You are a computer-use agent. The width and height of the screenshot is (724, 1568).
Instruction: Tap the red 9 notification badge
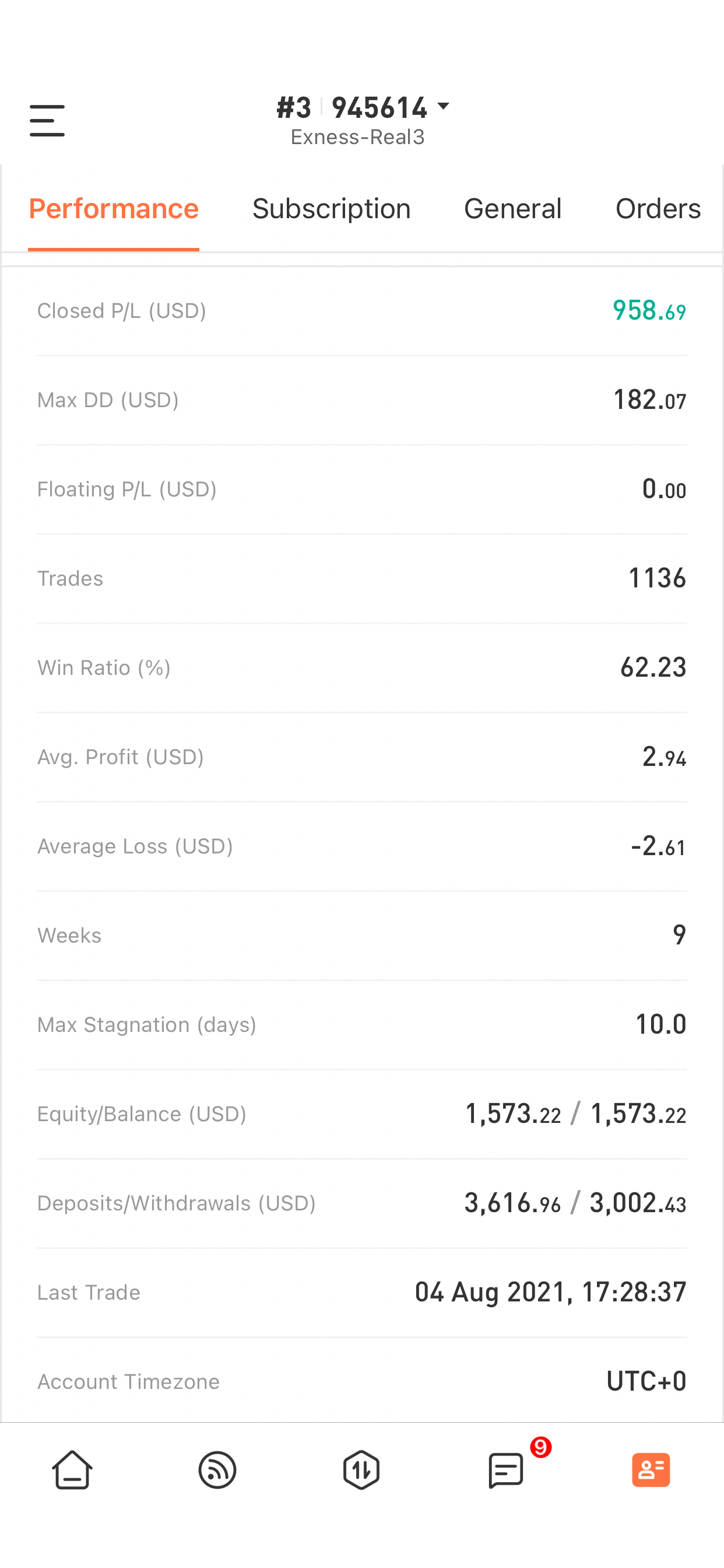pyautogui.click(x=540, y=1447)
